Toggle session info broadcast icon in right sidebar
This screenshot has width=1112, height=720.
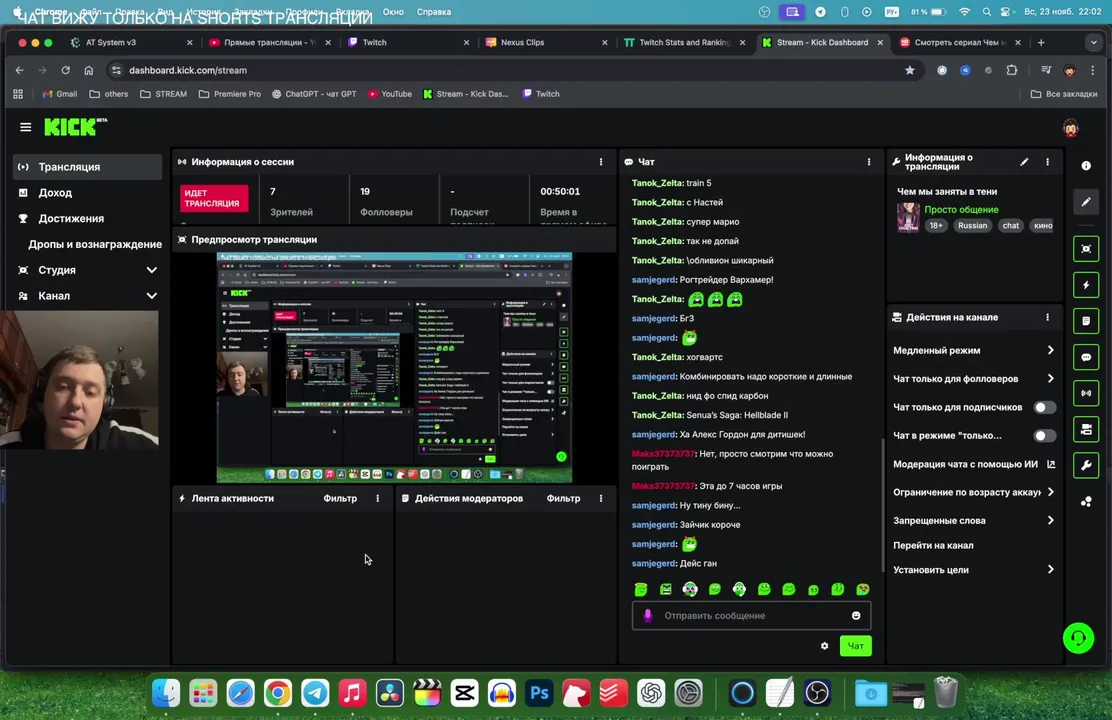1086,393
